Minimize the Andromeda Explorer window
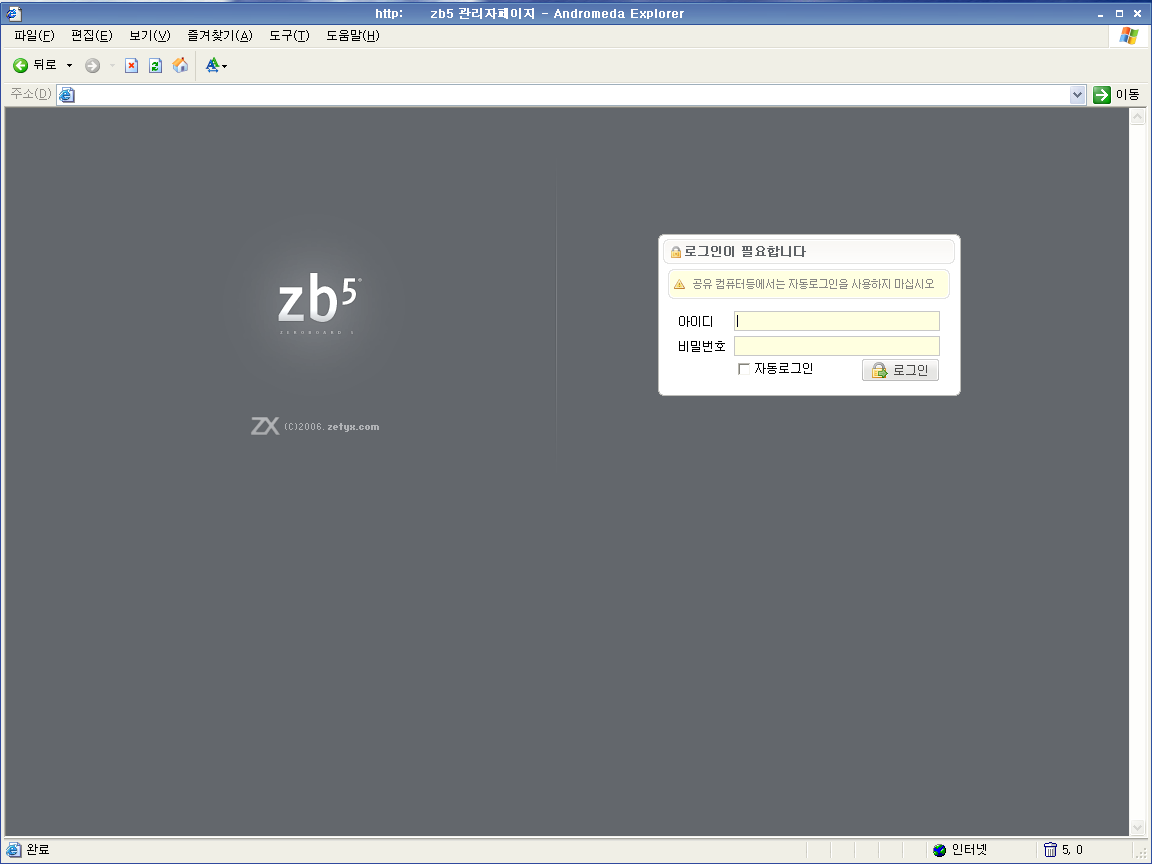The image size is (1152, 864). click(1101, 14)
